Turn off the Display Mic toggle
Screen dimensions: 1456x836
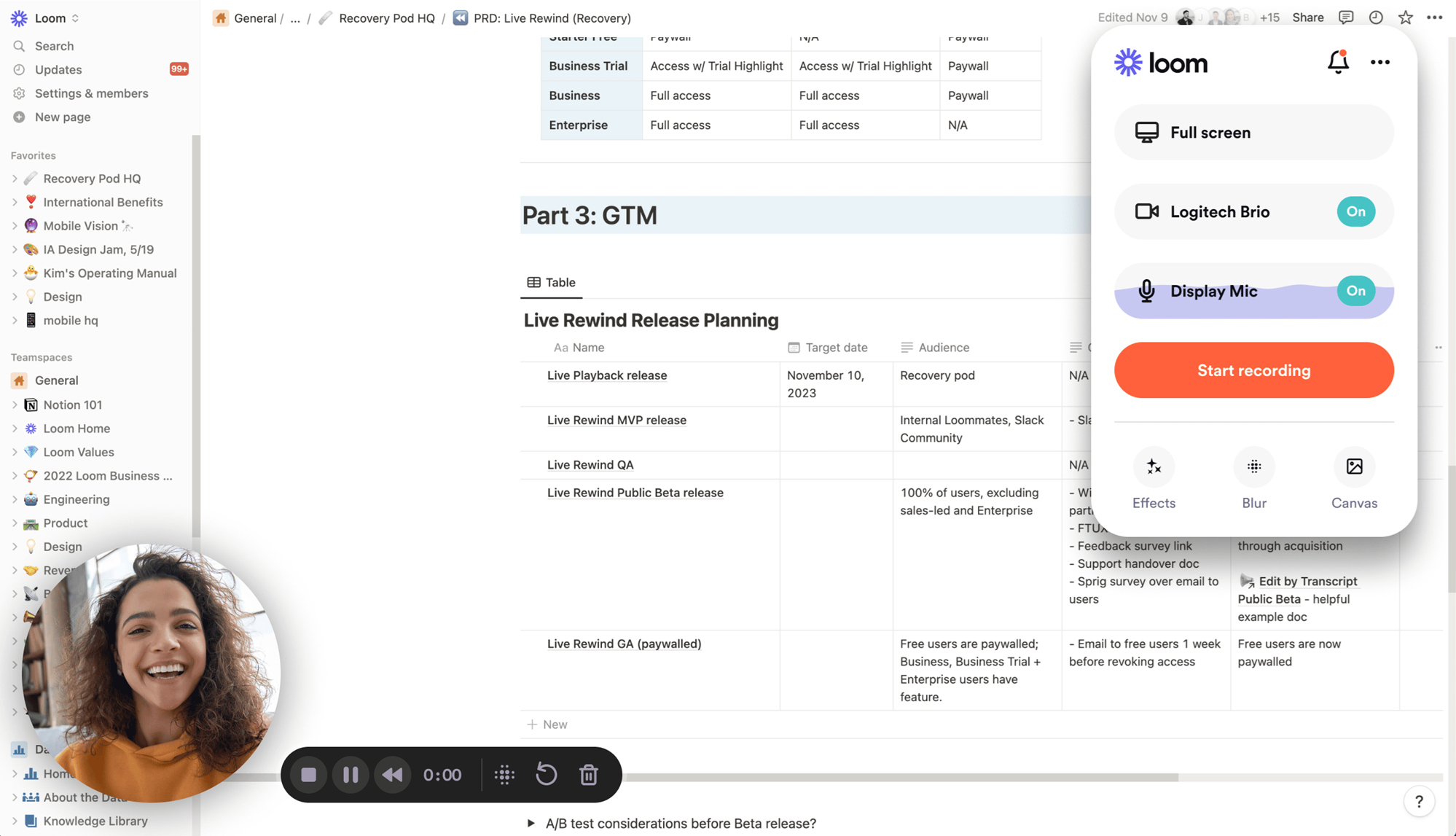click(1355, 291)
